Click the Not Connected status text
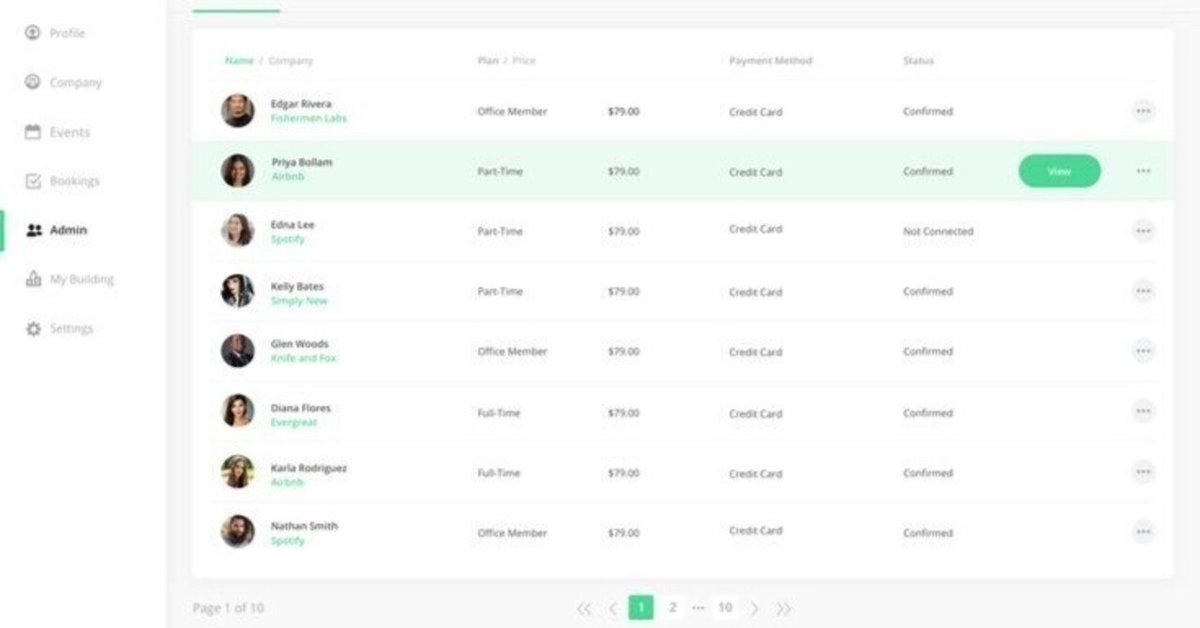This screenshot has width=1200, height=628. pos(938,231)
